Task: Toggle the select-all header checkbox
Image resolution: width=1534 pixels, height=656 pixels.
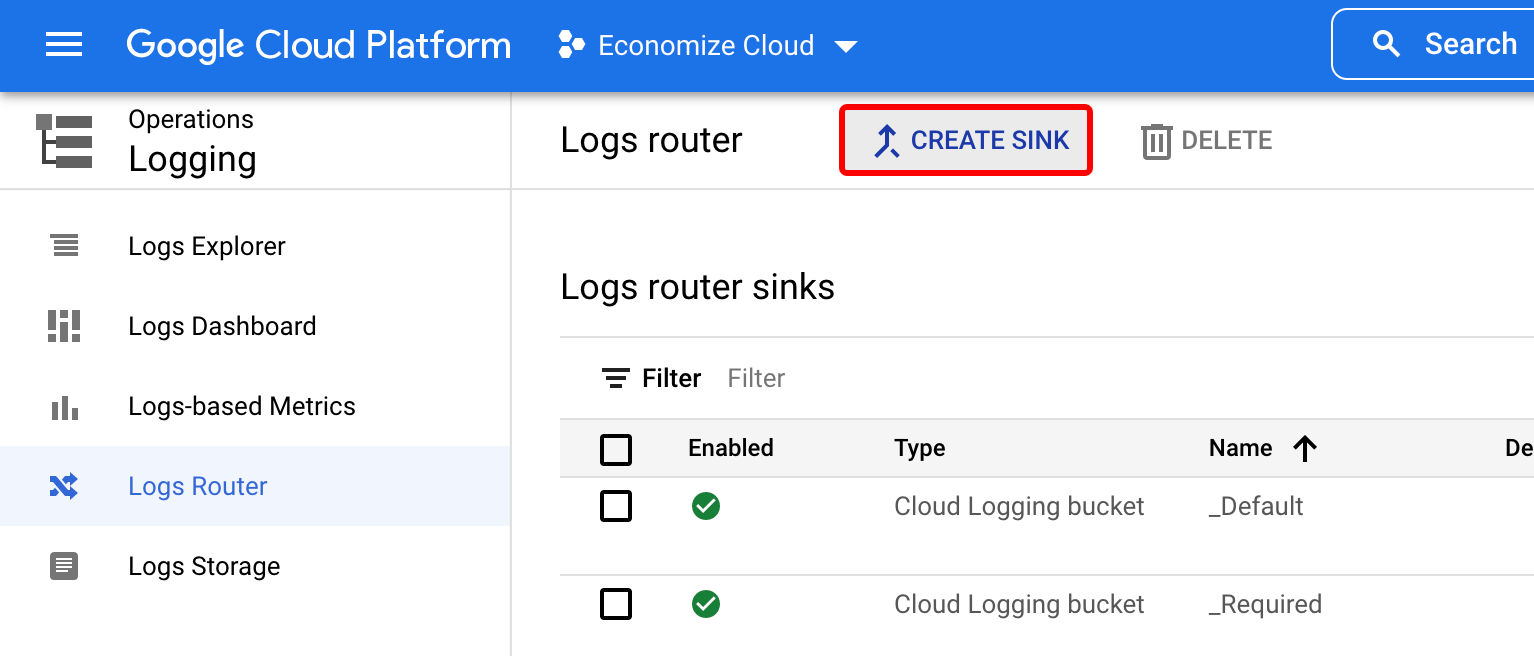Action: click(x=616, y=450)
